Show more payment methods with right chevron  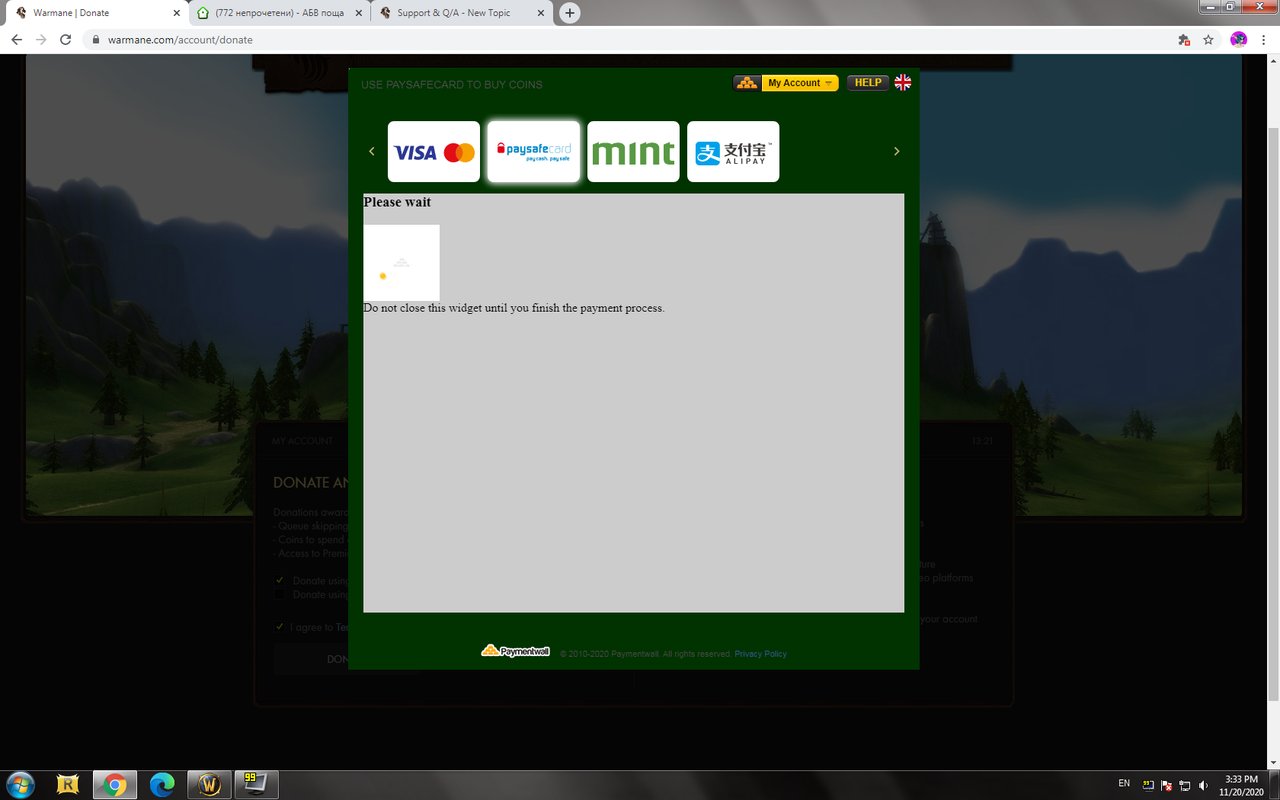click(896, 151)
